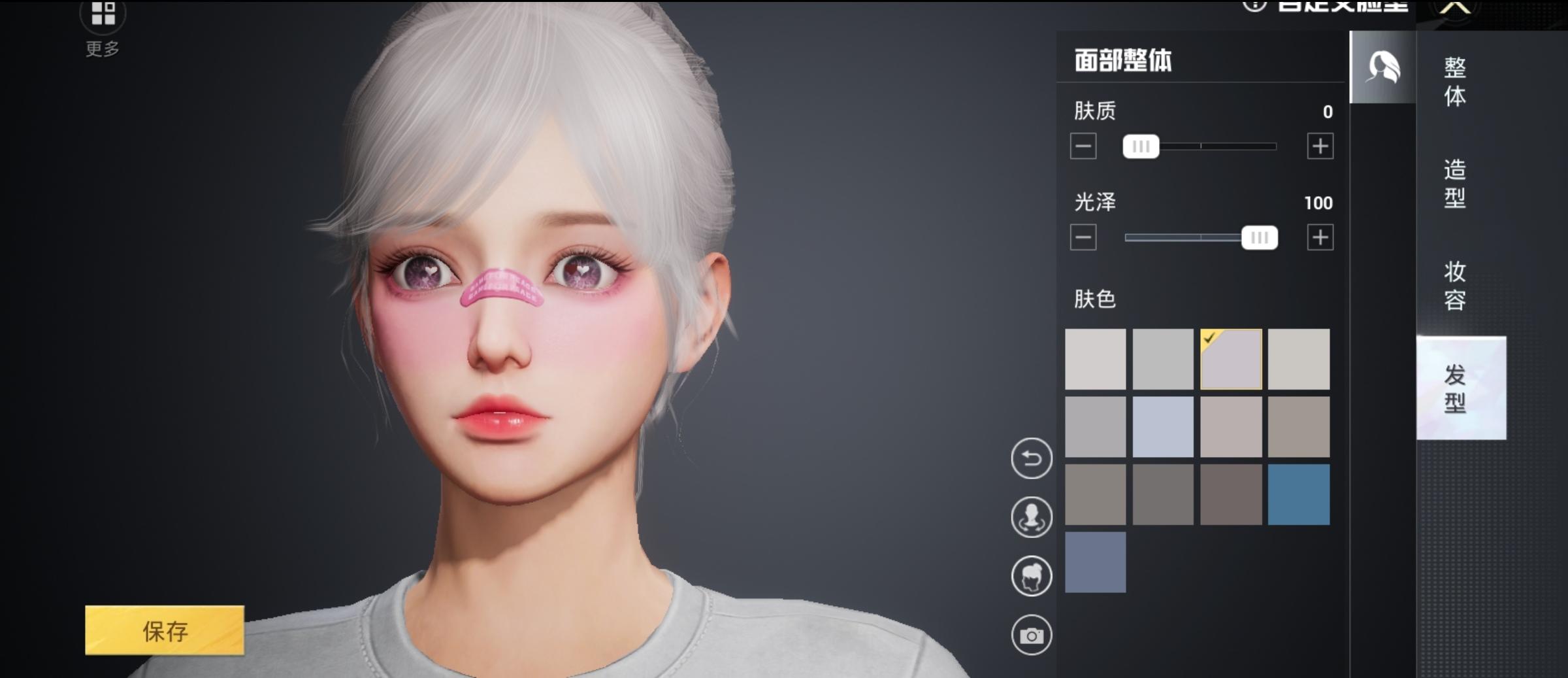The height and width of the screenshot is (678, 1568).
Task: Choose third brownish-gray swatch in third row
Action: click(x=1231, y=495)
